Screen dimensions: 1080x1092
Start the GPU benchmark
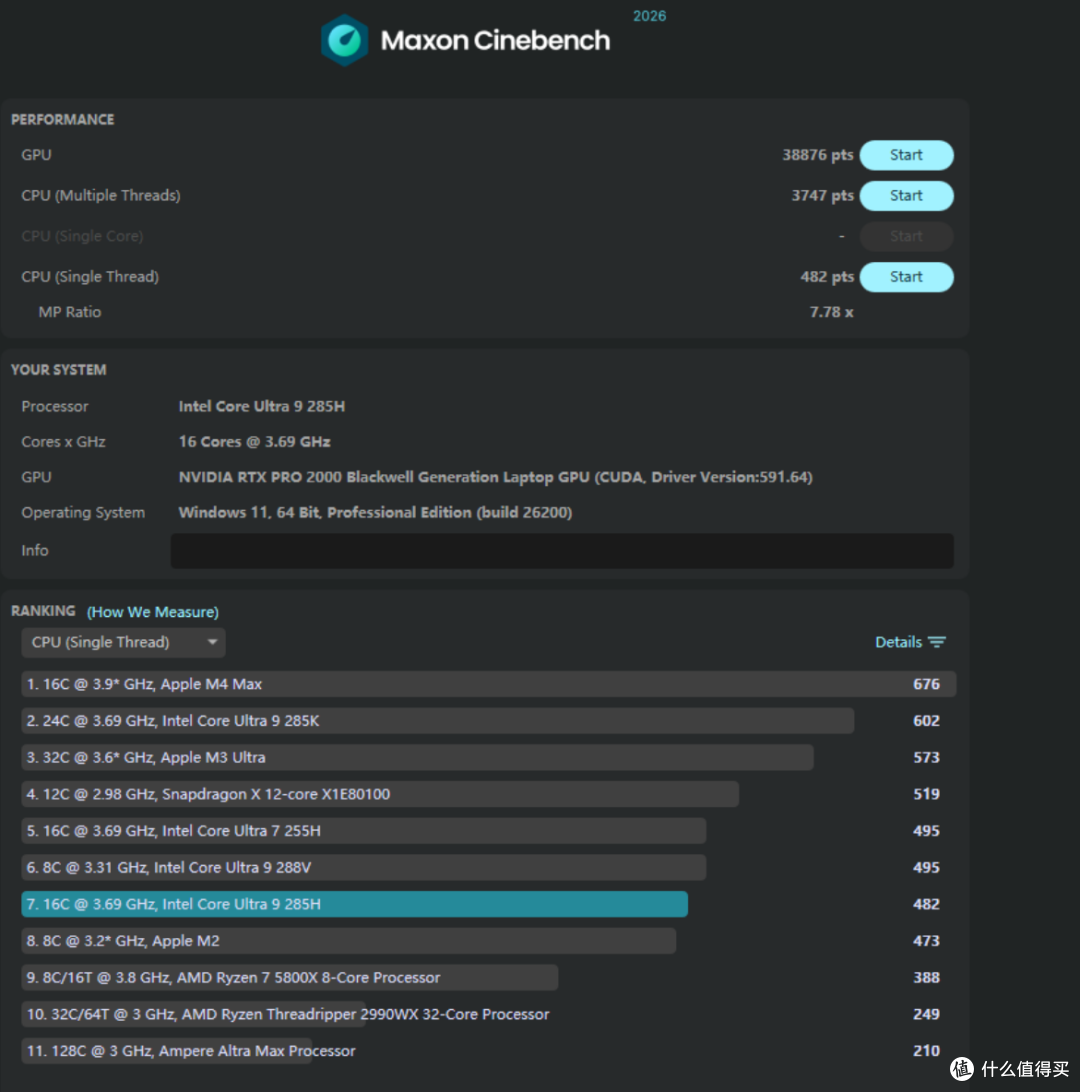pyautogui.click(x=906, y=155)
